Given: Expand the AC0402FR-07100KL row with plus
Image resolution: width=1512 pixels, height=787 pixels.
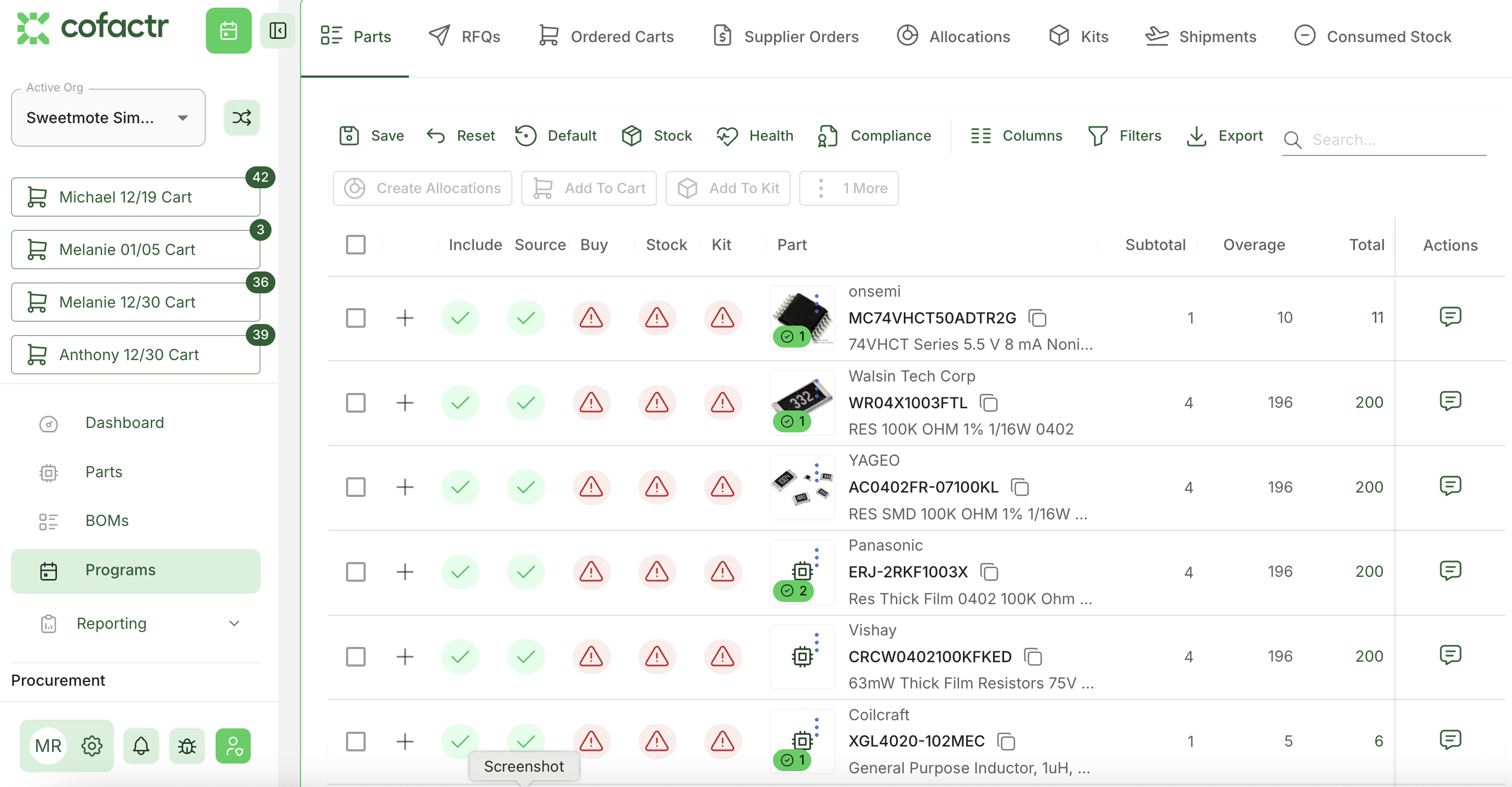Looking at the screenshot, I should [405, 487].
